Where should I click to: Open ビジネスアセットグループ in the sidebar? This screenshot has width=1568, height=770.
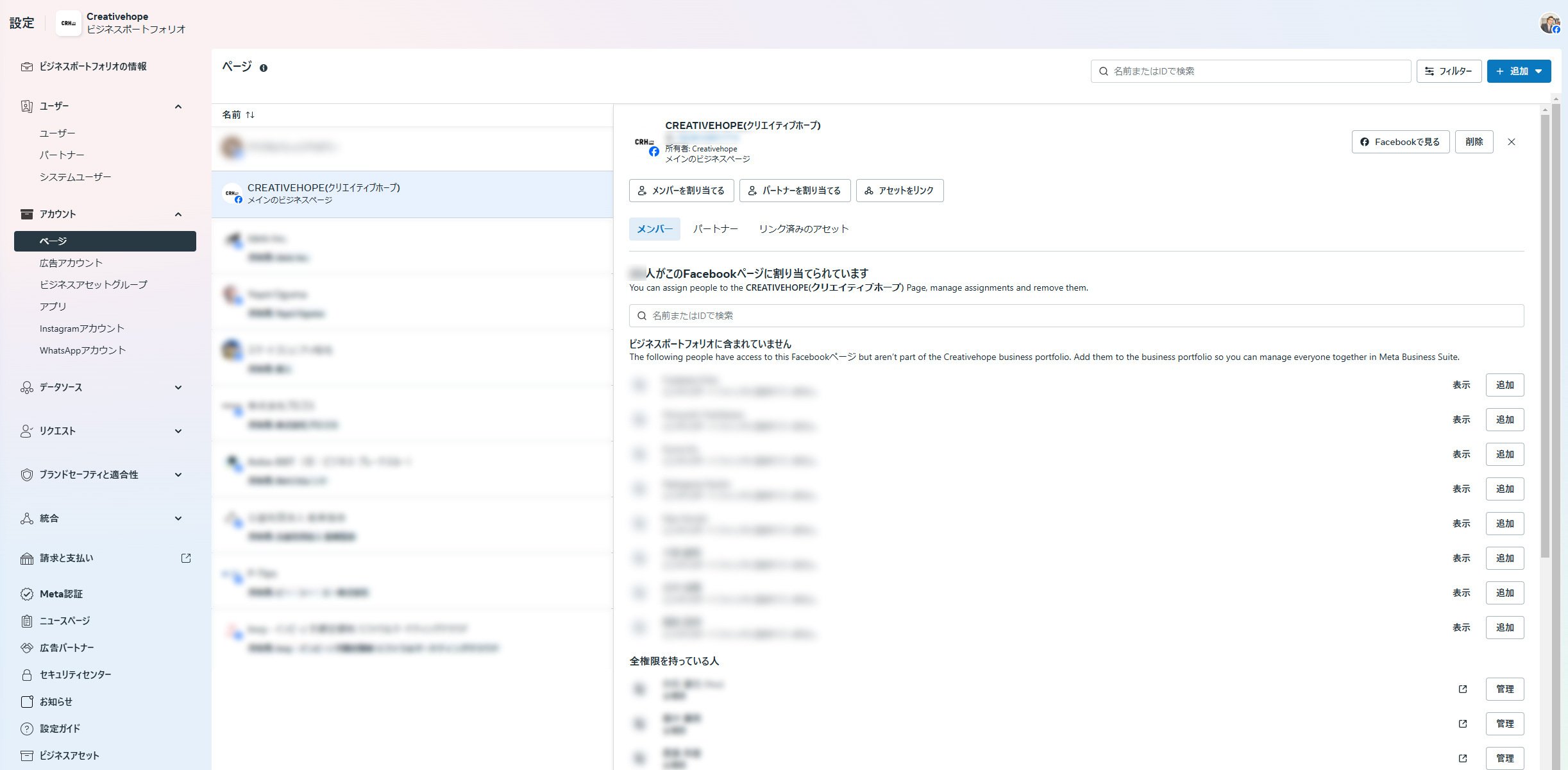coord(94,285)
